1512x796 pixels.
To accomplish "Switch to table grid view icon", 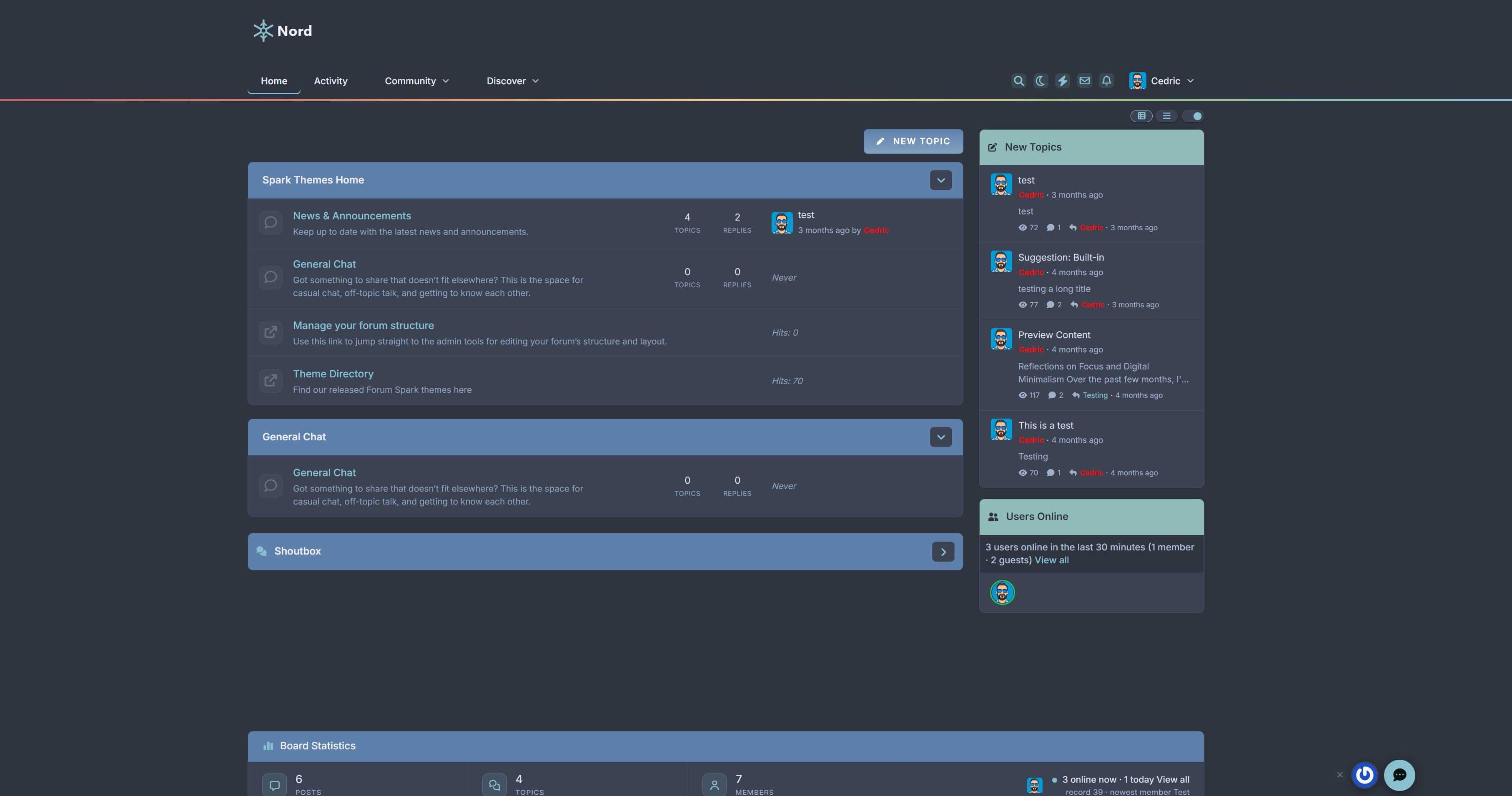I will 1141,116.
